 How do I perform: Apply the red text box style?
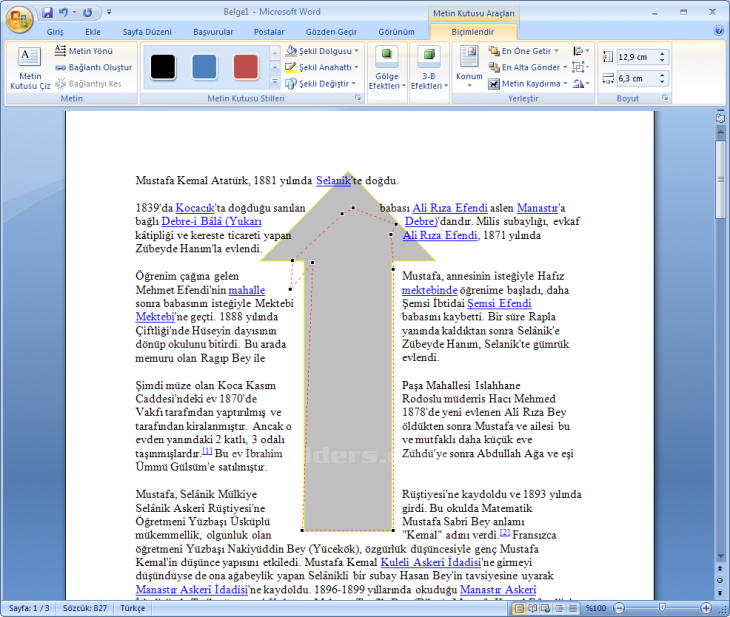pos(246,67)
